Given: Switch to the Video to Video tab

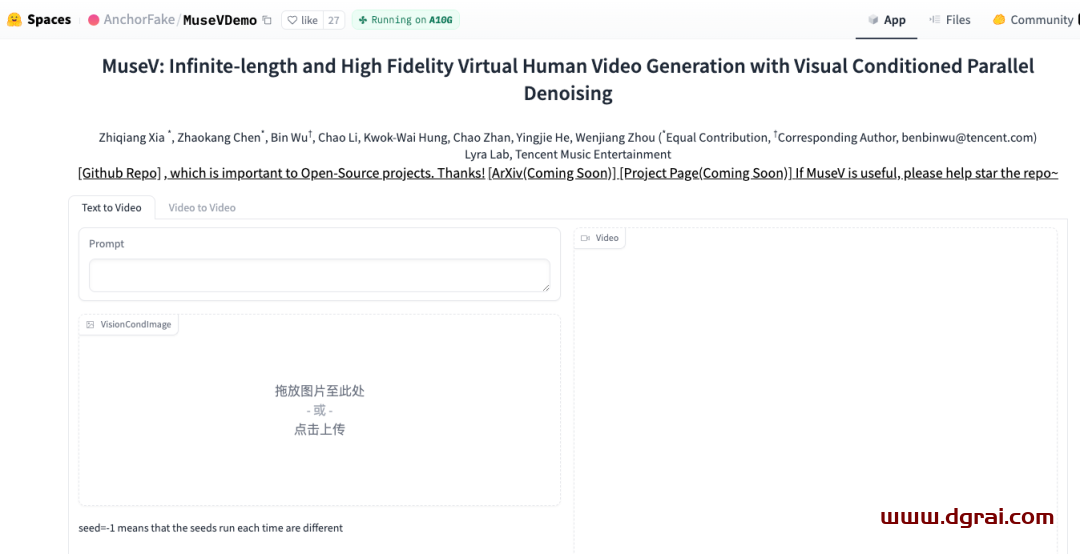Looking at the screenshot, I should pos(202,207).
